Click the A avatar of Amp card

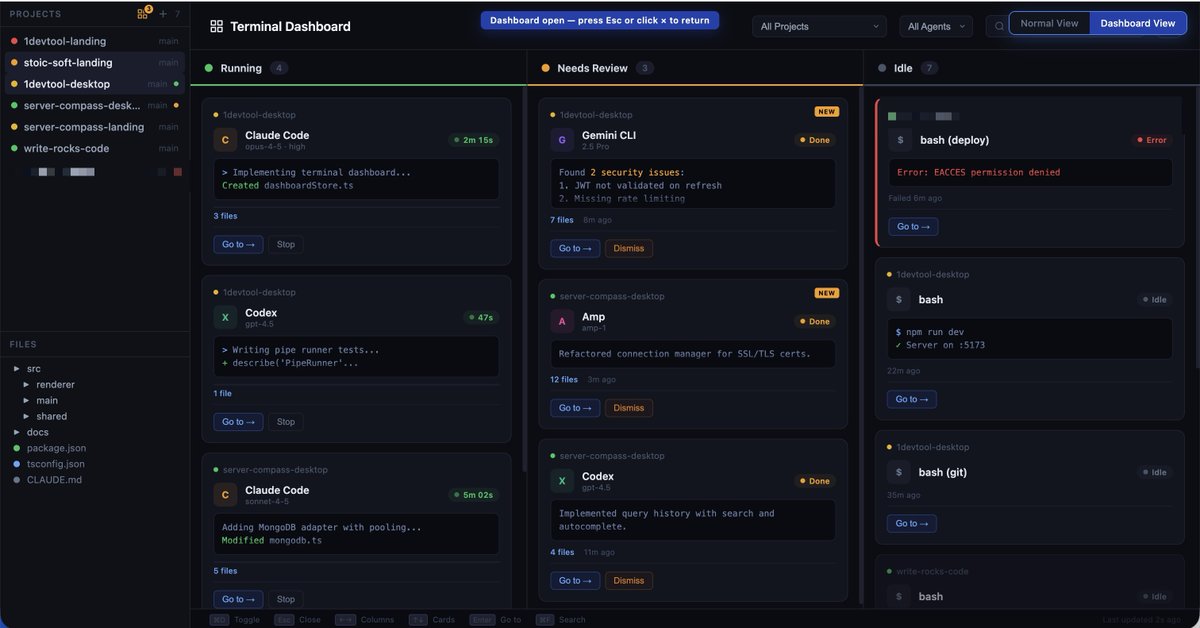tap(562, 322)
